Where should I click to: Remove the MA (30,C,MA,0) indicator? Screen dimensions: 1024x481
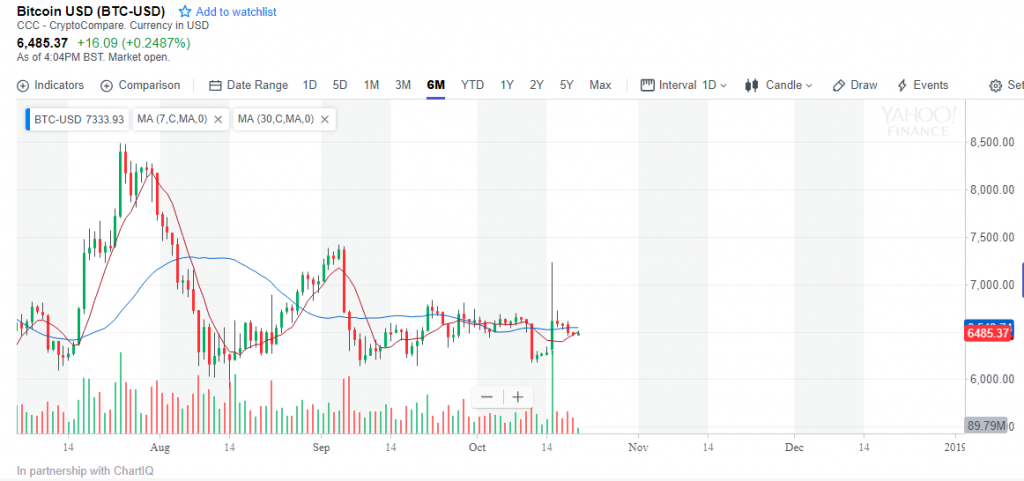[325, 120]
